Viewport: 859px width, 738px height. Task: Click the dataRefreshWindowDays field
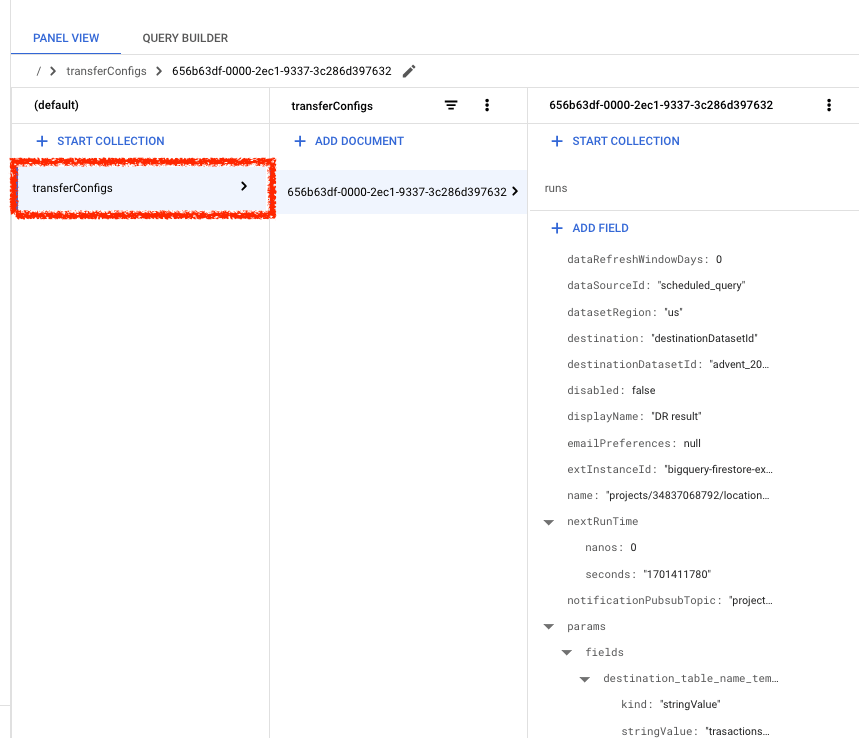pos(644,260)
